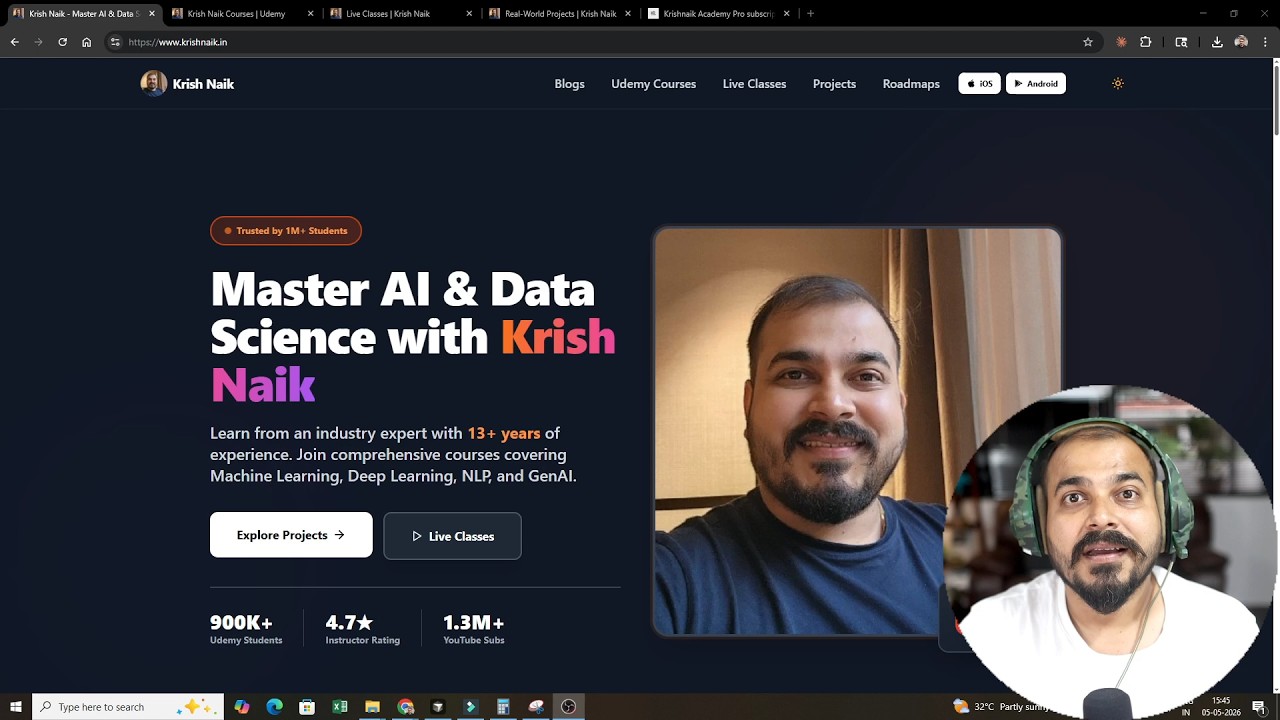The width and height of the screenshot is (1280, 720).
Task: Click the browser forward arrow
Action: (x=38, y=42)
